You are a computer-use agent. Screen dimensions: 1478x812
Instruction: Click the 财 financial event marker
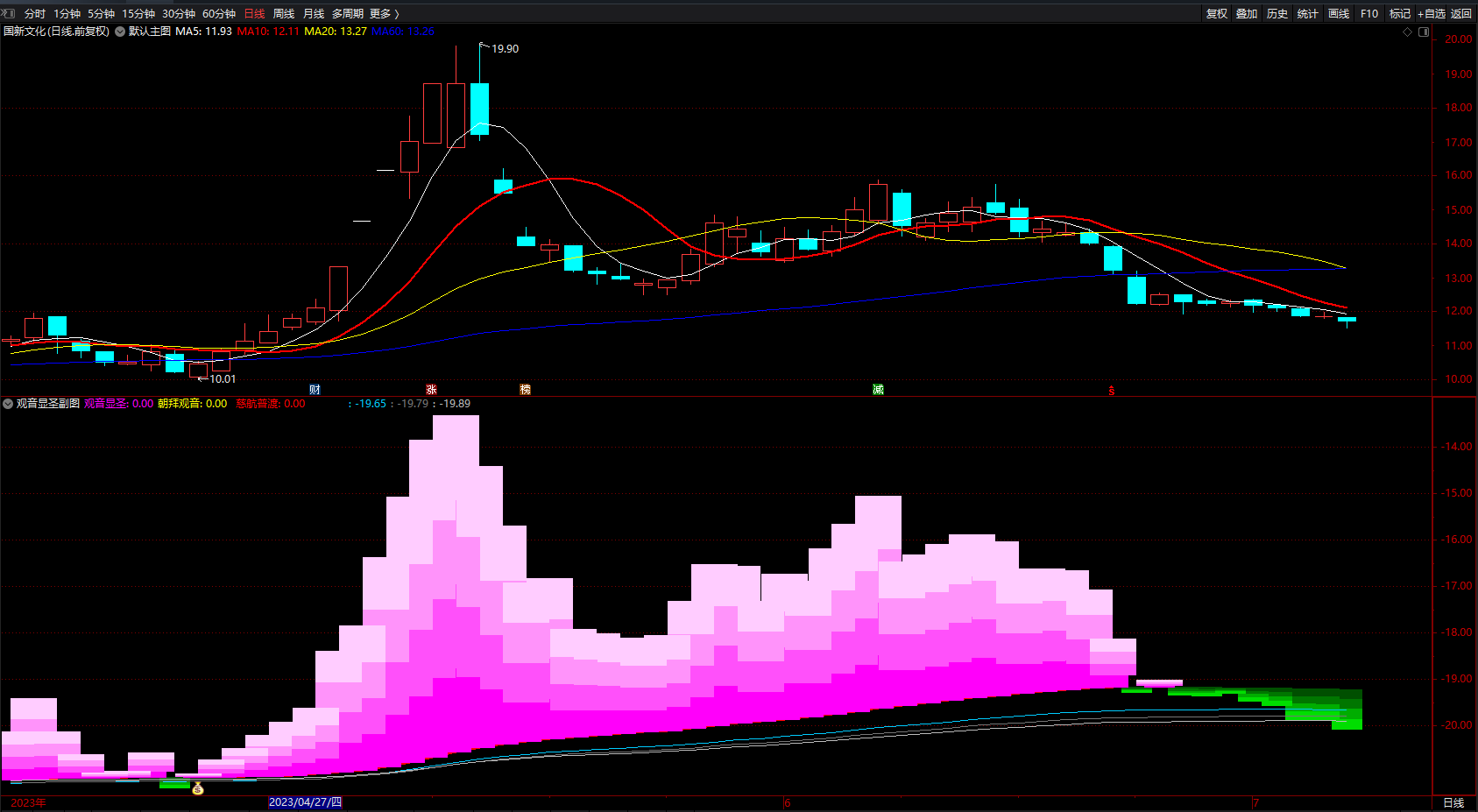click(315, 390)
